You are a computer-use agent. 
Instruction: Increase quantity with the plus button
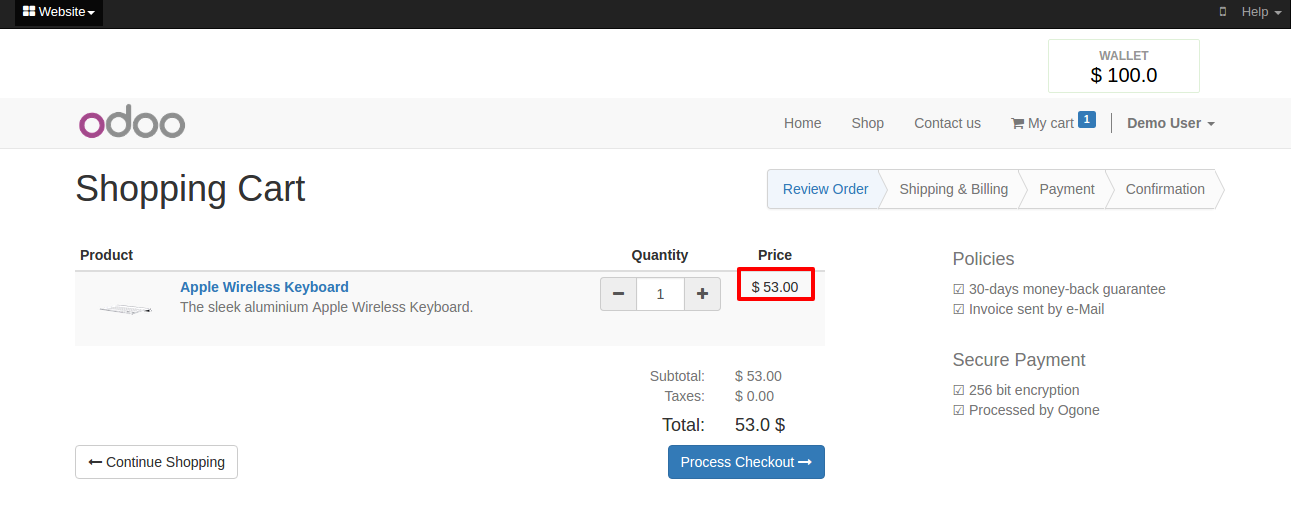click(x=702, y=294)
